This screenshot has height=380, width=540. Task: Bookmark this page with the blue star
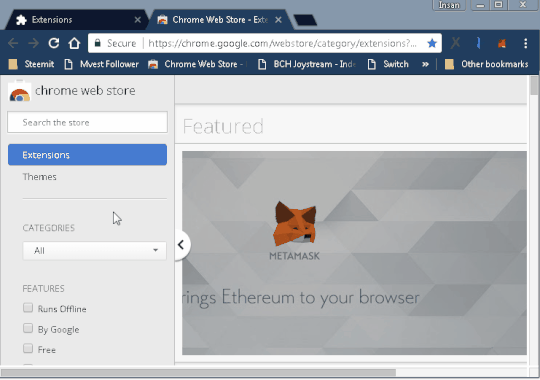[432, 43]
